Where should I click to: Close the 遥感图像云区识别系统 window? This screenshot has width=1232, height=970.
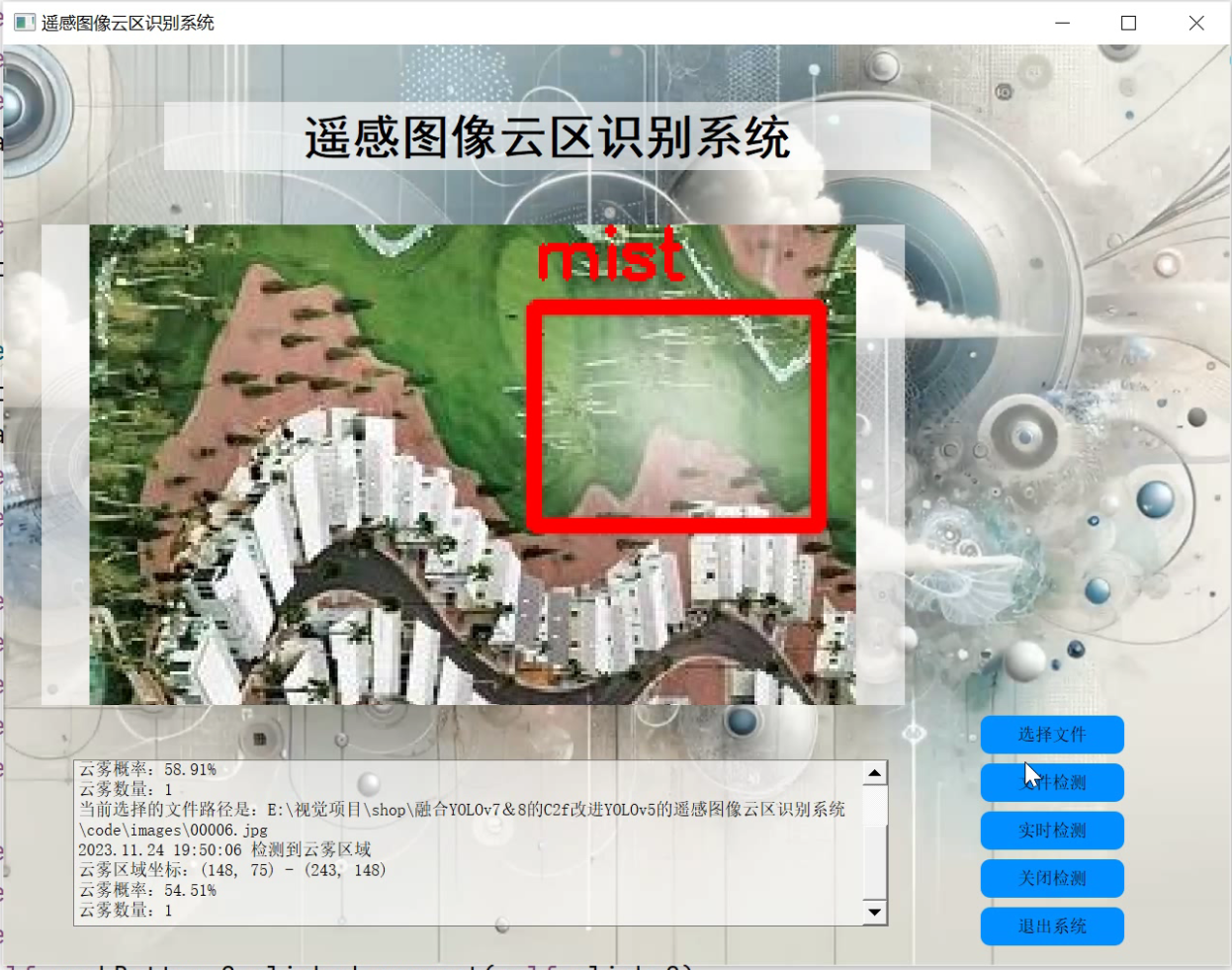click(x=1196, y=23)
